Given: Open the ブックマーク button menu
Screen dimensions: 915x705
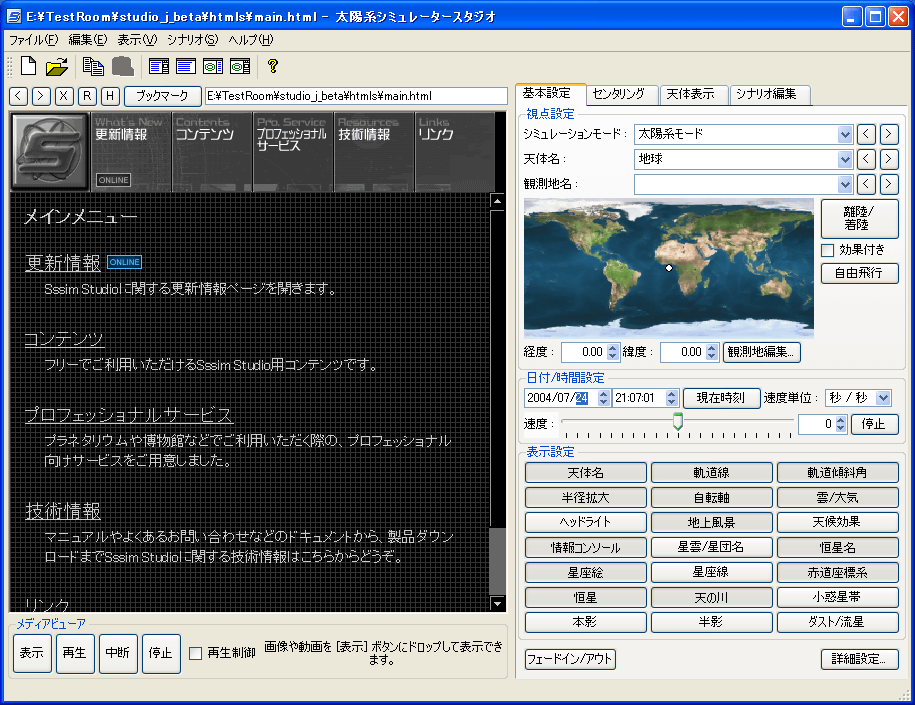Looking at the screenshot, I should coord(162,96).
